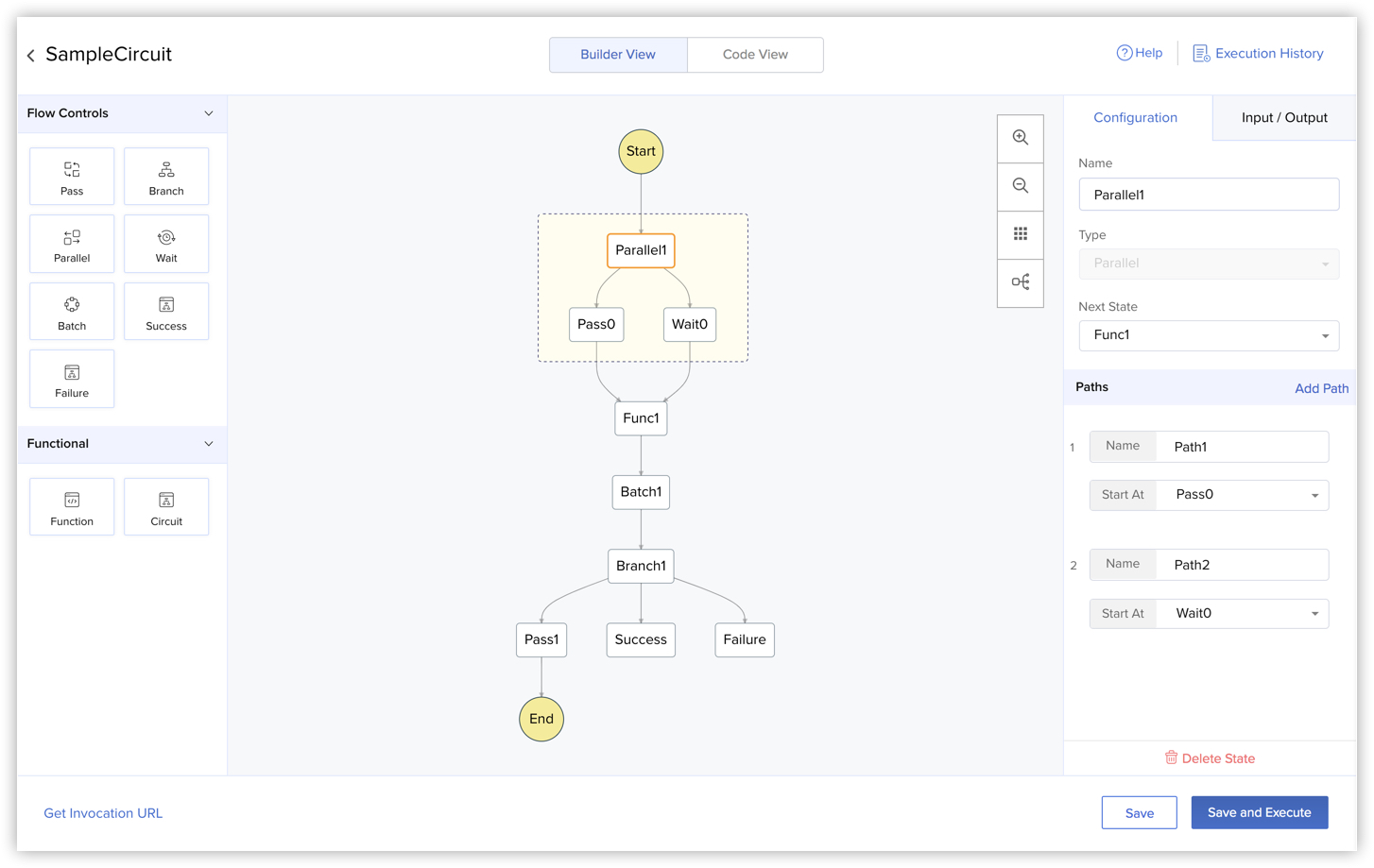This screenshot has height=868, width=1374.
Task: Click the Save button
Action: (x=1139, y=812)
